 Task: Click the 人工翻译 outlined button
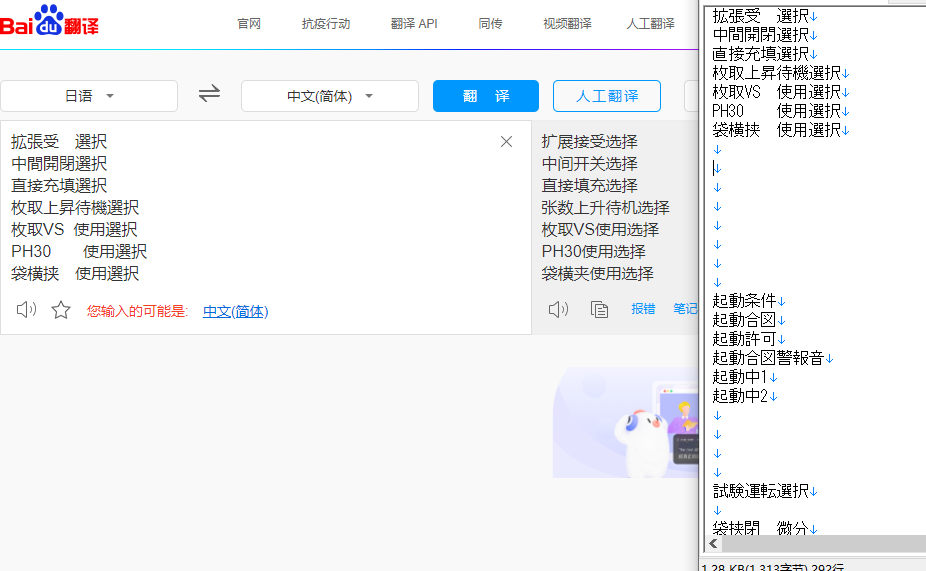pos(606,96)
